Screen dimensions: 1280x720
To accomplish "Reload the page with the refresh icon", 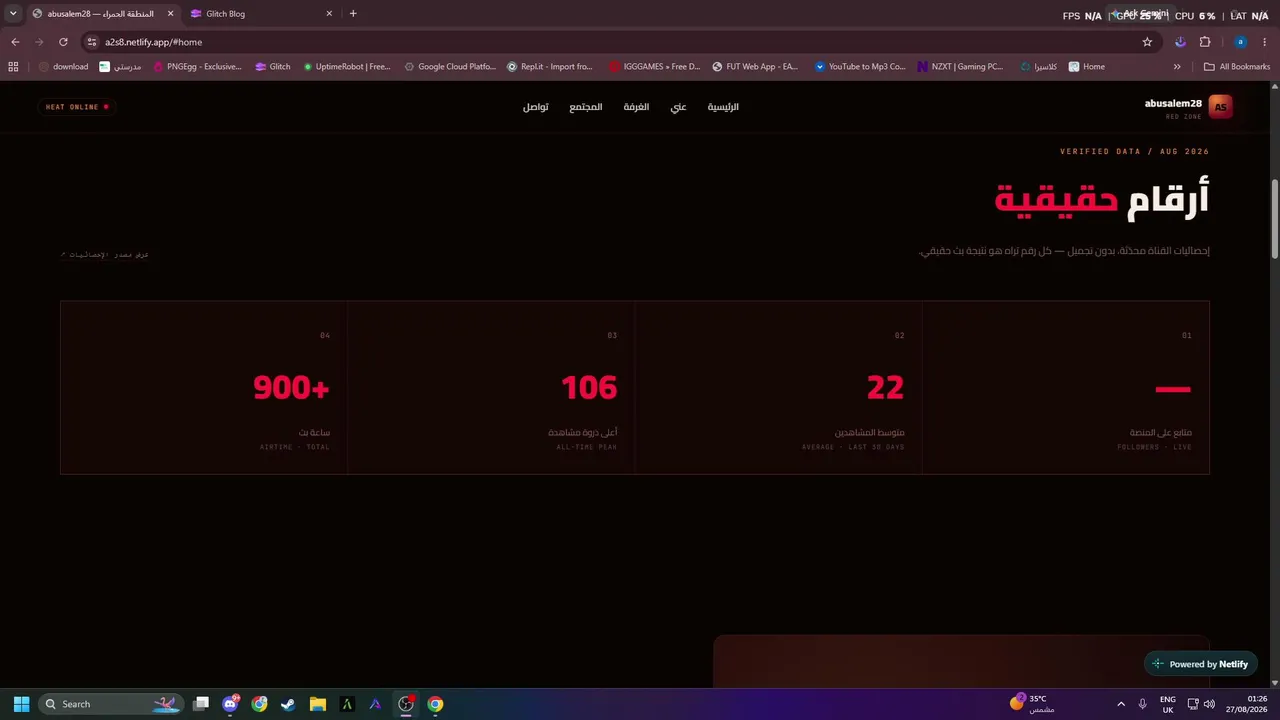I will 63,42.
